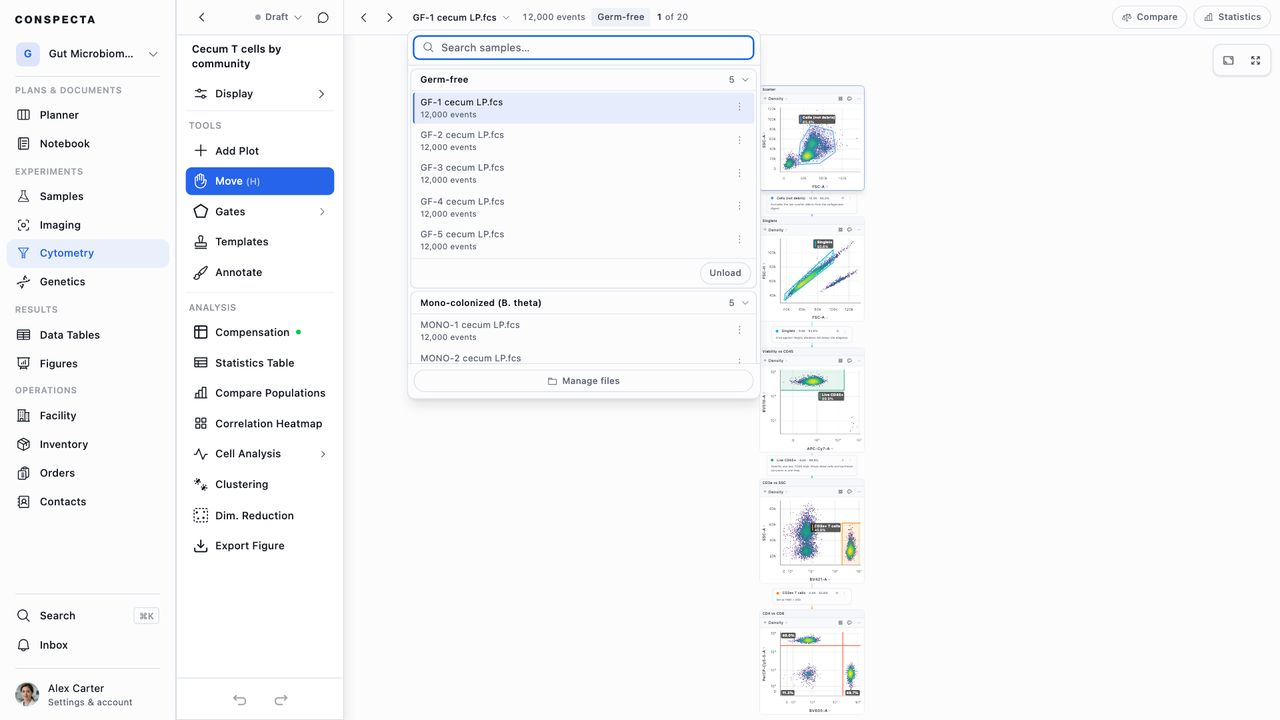1280x720 pixels.
Task: Open the Draft status dropdown
Action: tap(278, 17)
